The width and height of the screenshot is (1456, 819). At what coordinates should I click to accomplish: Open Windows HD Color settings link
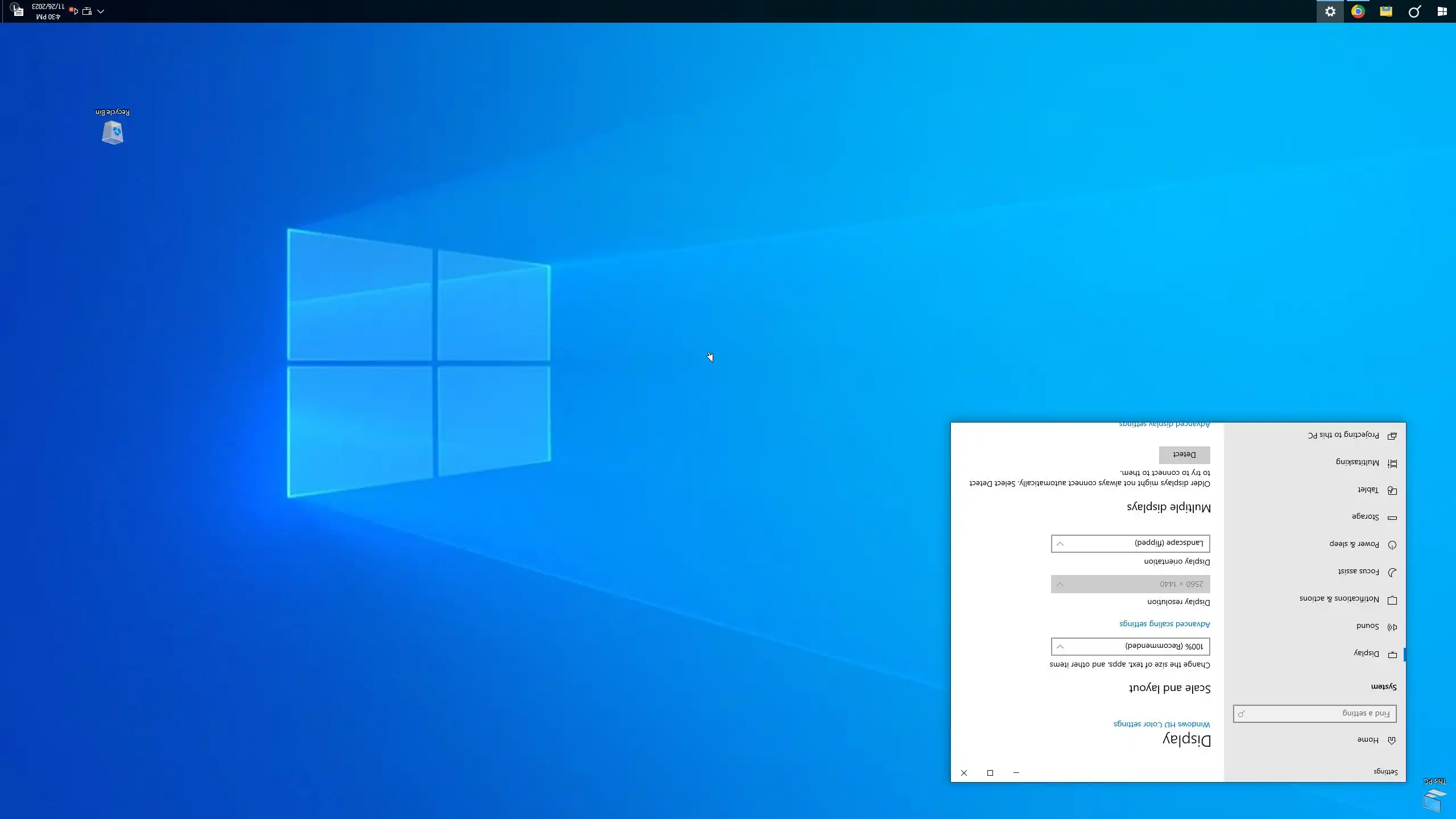pos(1161,724)
